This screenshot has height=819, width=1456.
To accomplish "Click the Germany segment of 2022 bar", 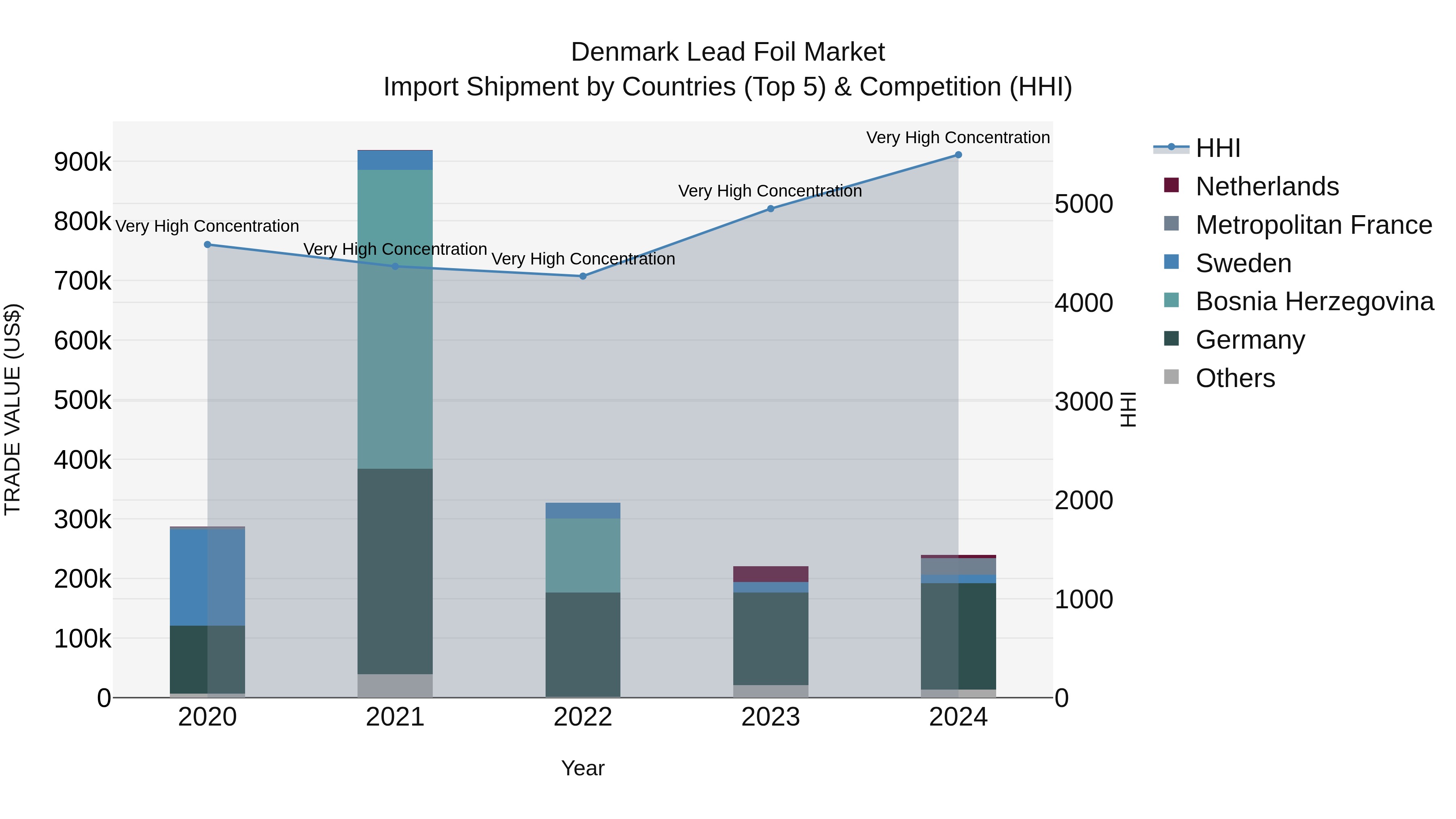I will 583,644.
